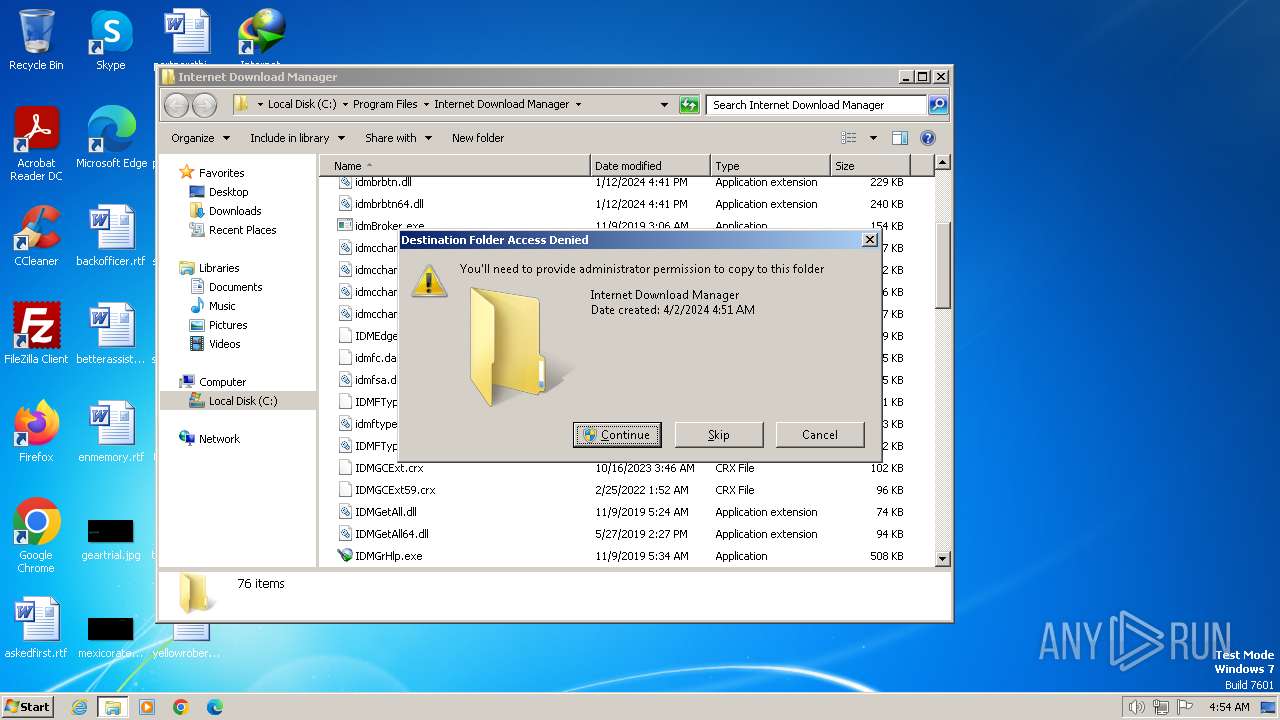Screen dimensions: 1280x720
Task: Select Network in navigation pane
Action: (219, 439)
